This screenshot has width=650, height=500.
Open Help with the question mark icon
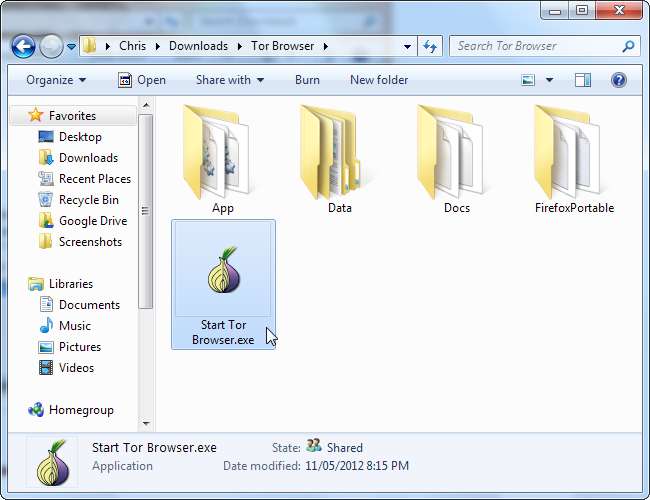tap(618, 80)
